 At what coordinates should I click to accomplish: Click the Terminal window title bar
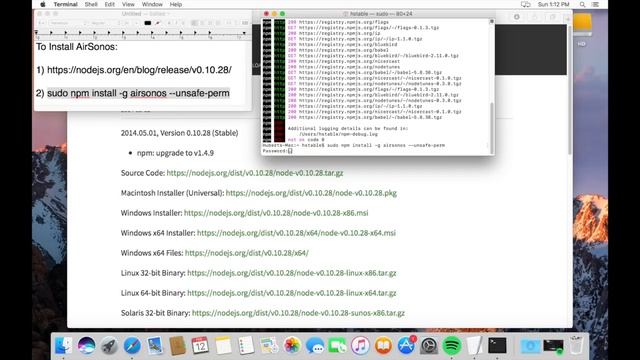(378, 13)
